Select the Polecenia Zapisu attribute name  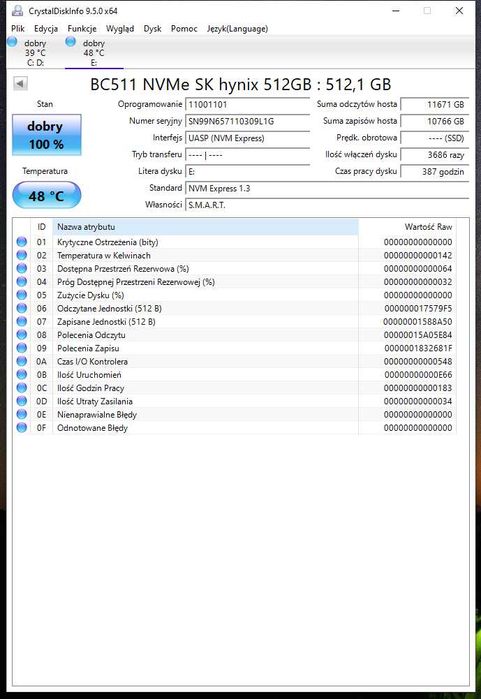(x=88, y=348)
